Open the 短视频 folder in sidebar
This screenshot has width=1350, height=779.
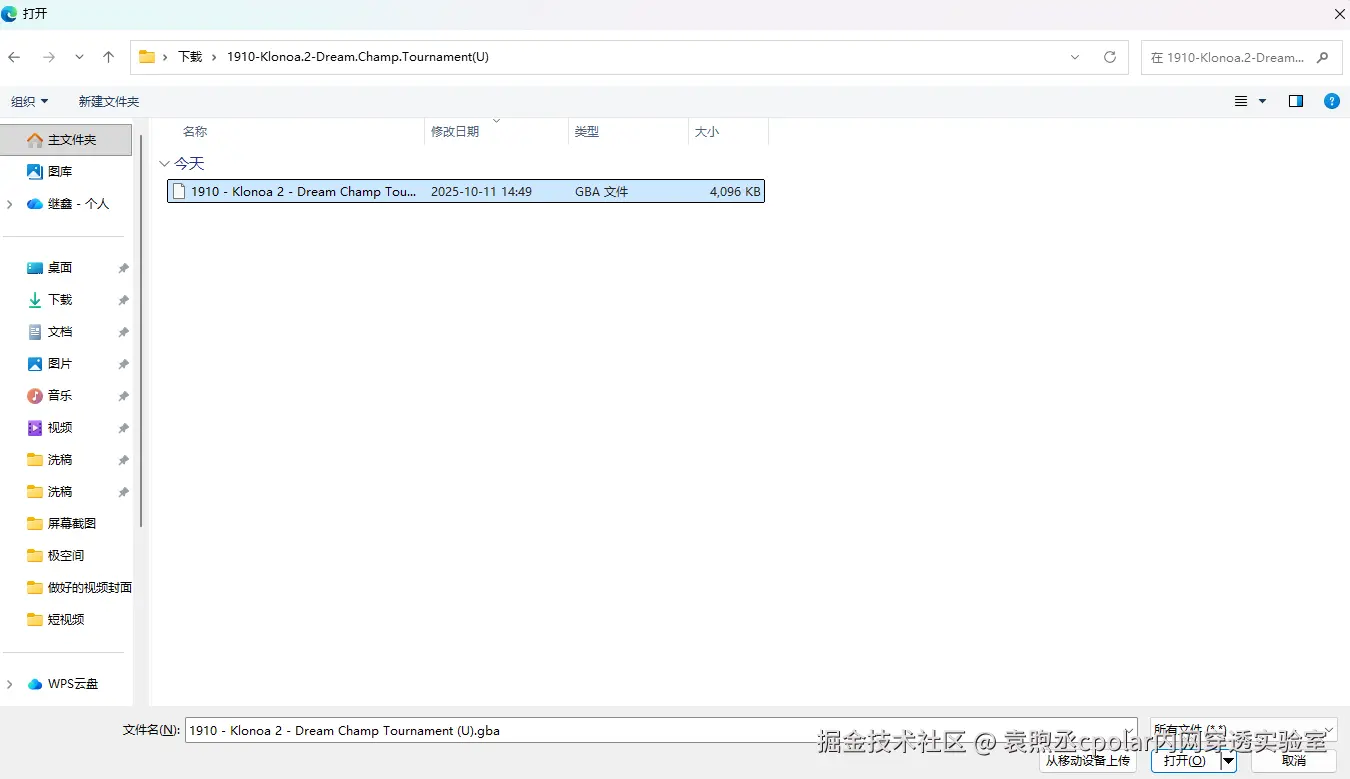click(66, 620)
